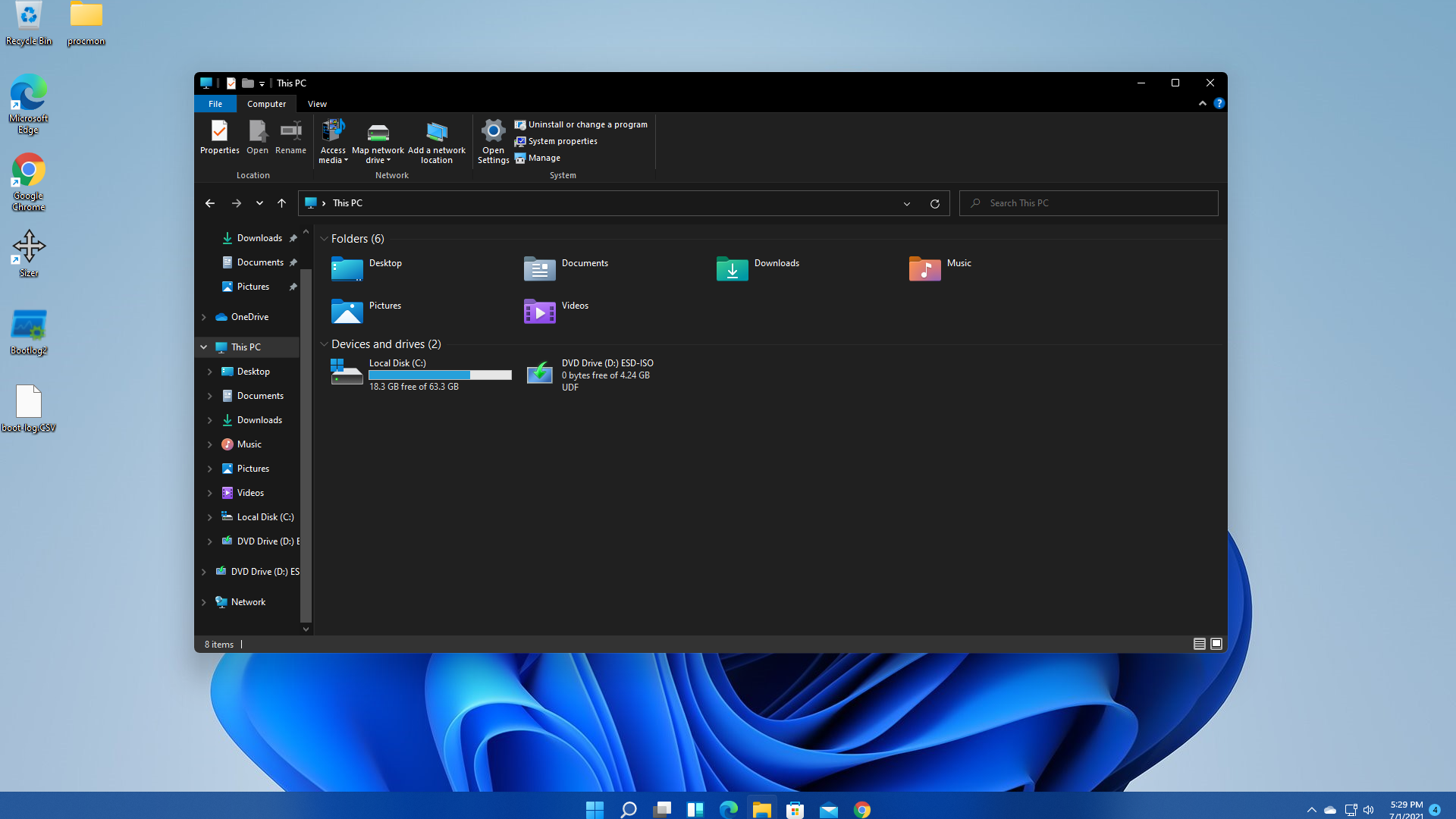Select Bootlog2 desktop icon
Viewport: 1456px width, 819px height.
[x=29, y=333]
